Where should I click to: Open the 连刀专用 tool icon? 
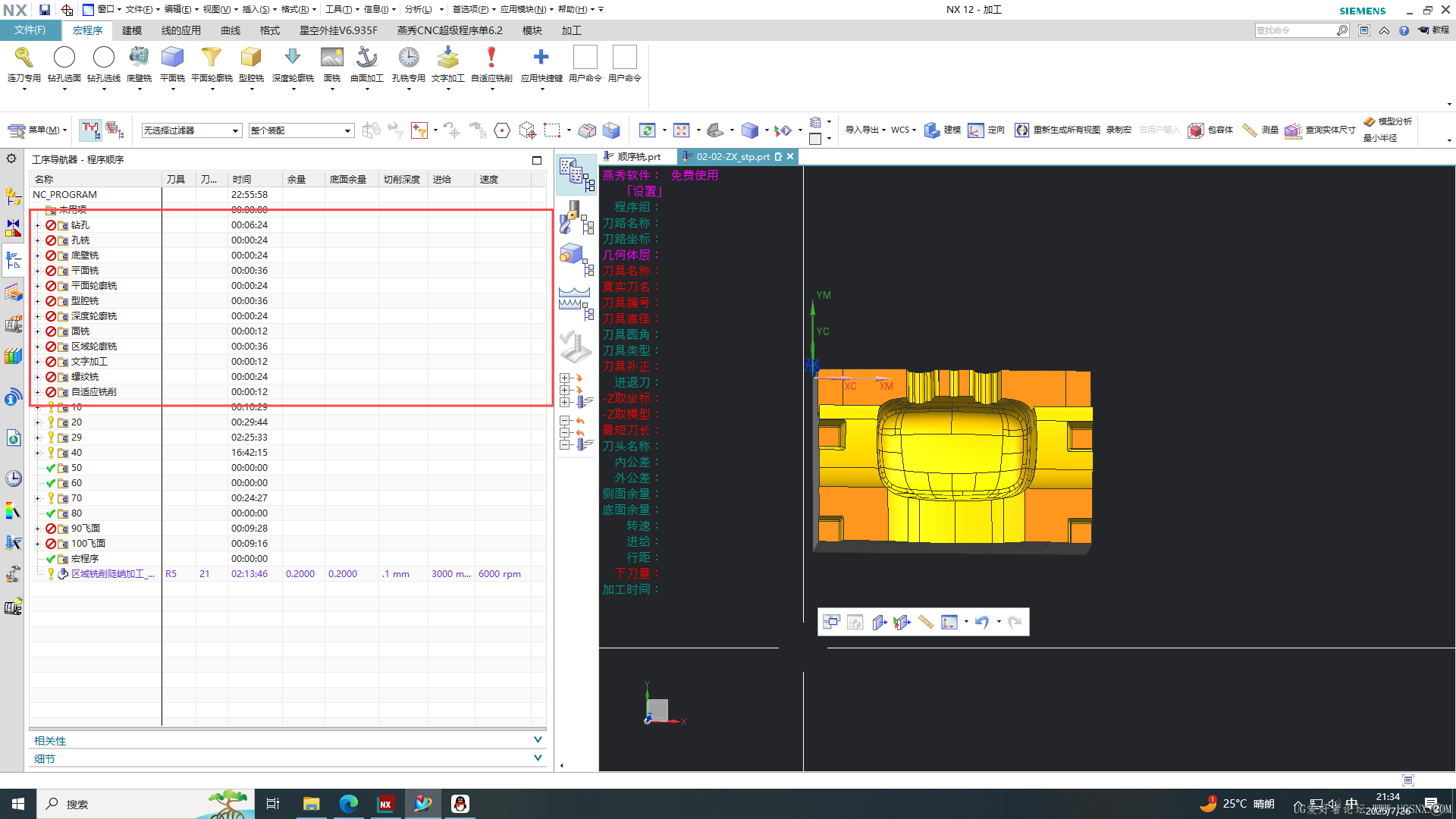(x=24, y=58)
